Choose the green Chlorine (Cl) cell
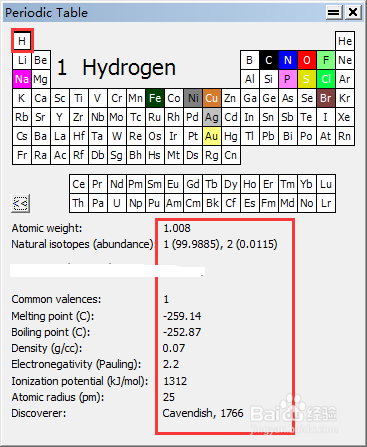367x447 pixels. 326,79
